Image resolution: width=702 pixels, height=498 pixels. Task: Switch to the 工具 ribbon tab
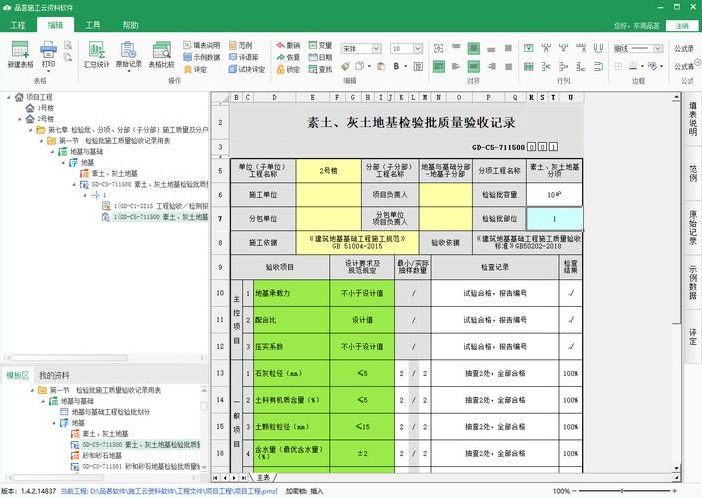pos(93,25)
